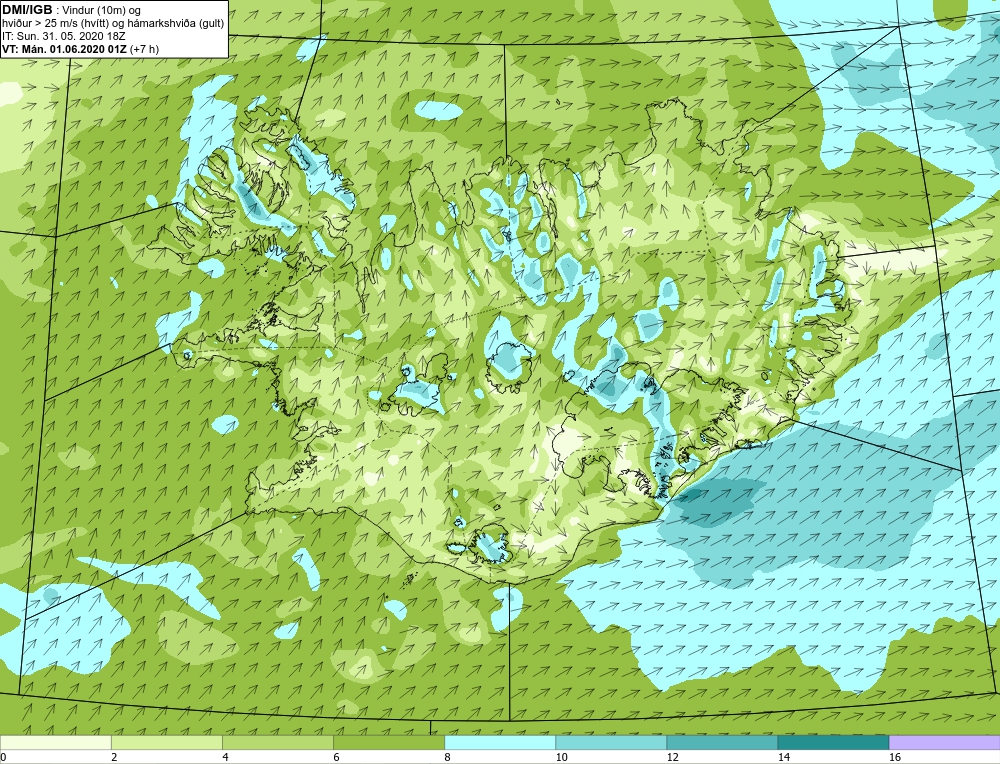
Task: Click the legend label '4'
Action: [225, 757]
